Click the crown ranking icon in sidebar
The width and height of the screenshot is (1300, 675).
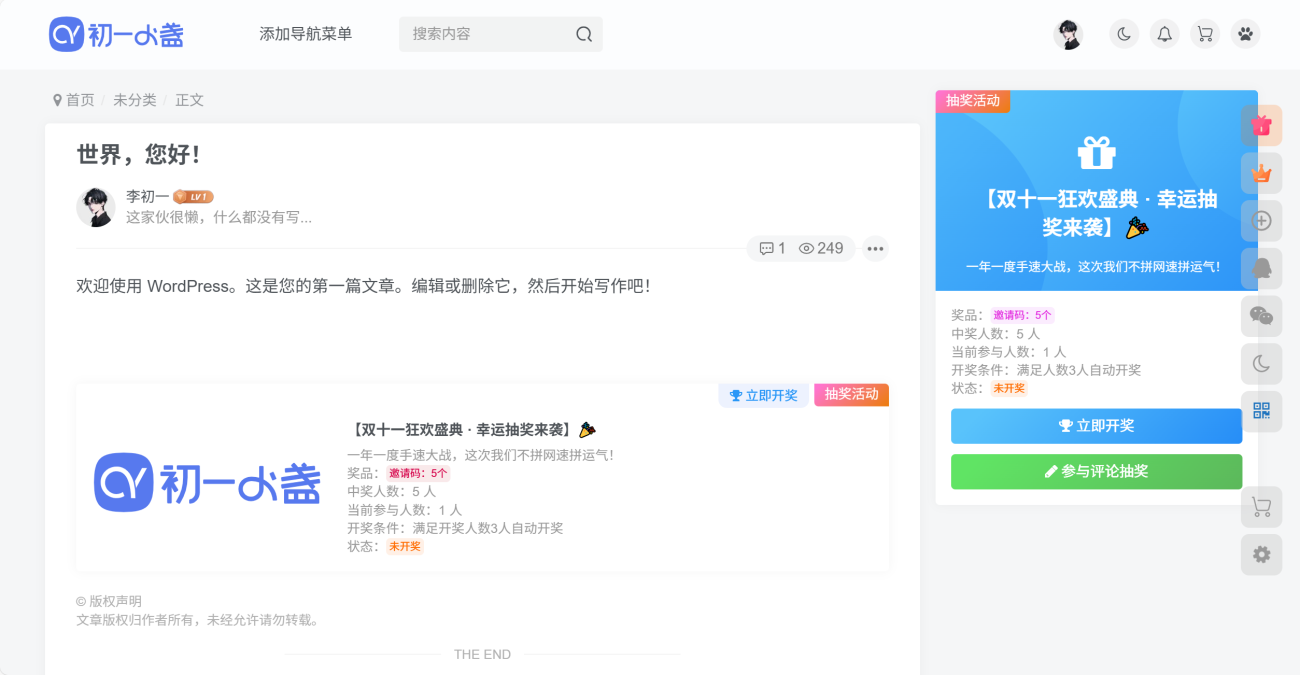point(1261,172)
